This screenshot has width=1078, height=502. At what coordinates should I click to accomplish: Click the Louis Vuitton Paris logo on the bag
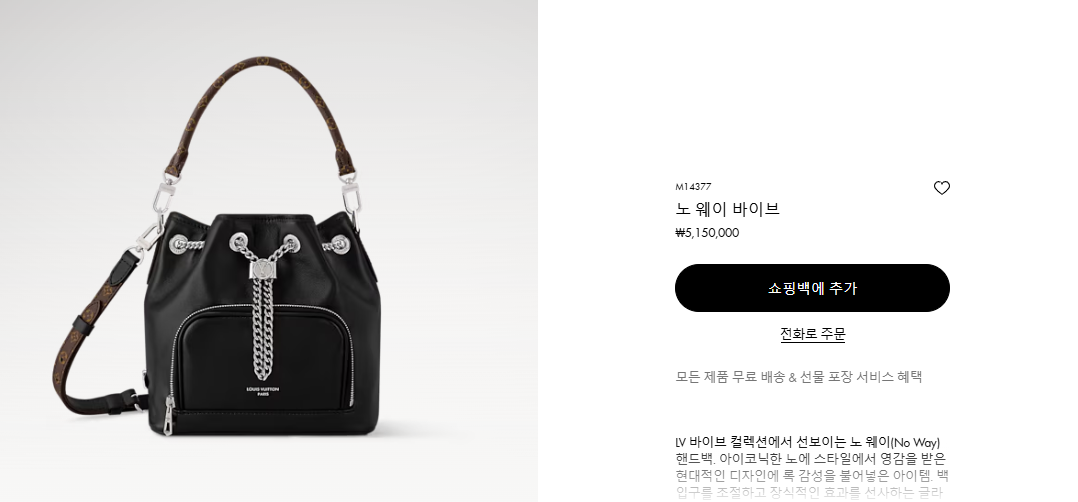click(263, 391)
